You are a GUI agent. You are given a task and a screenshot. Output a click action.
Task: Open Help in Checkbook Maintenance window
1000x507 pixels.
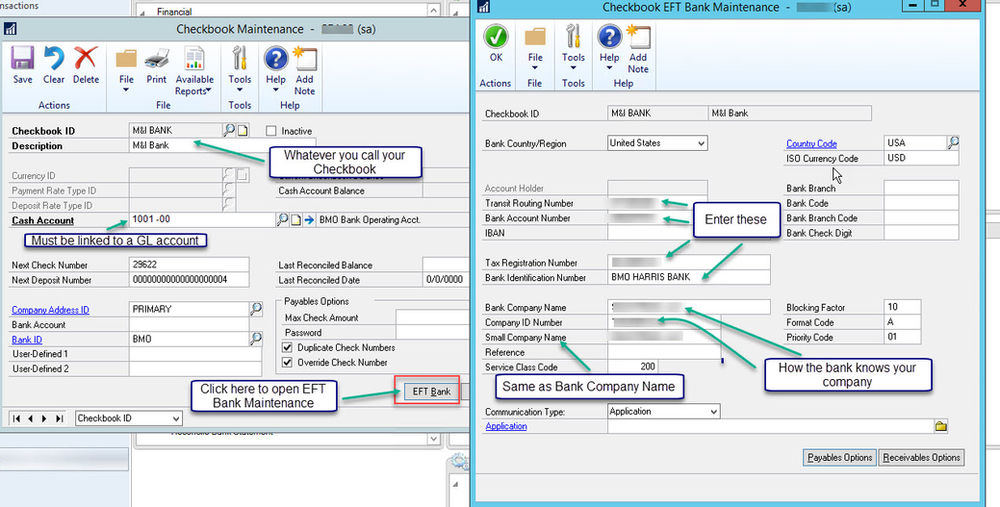point(276,70)
